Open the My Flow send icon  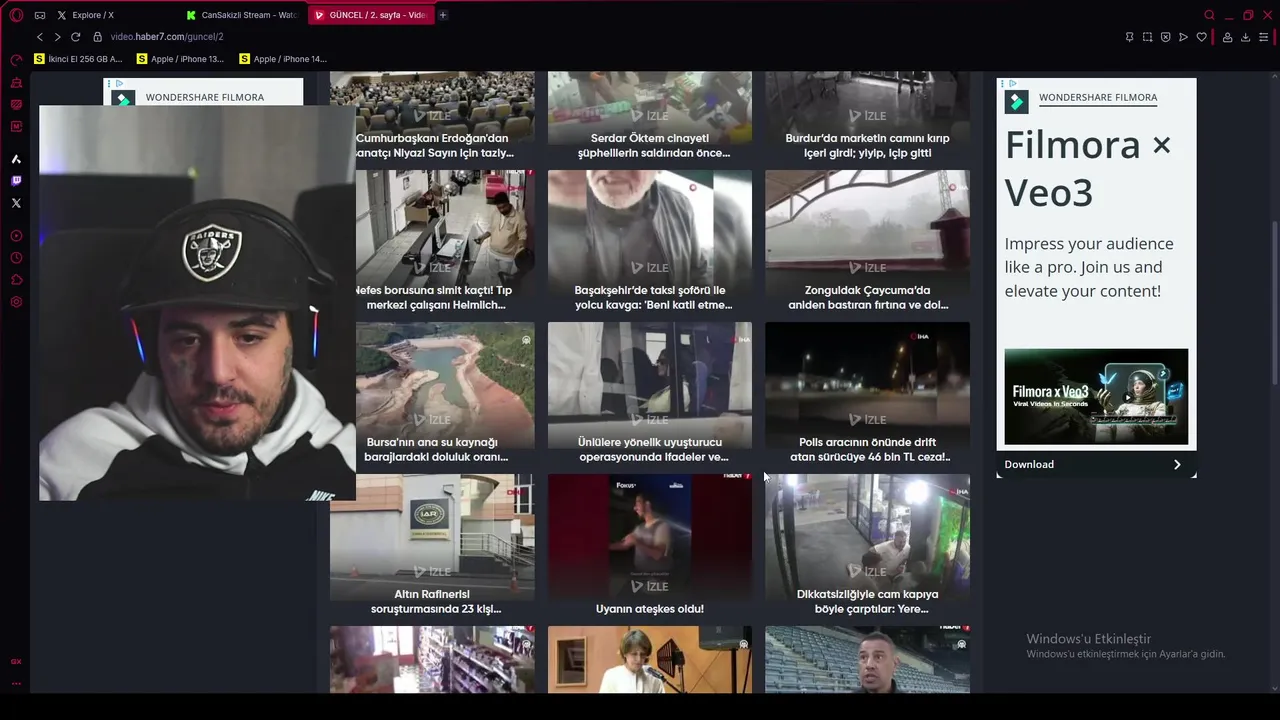tap(1183, 37)
